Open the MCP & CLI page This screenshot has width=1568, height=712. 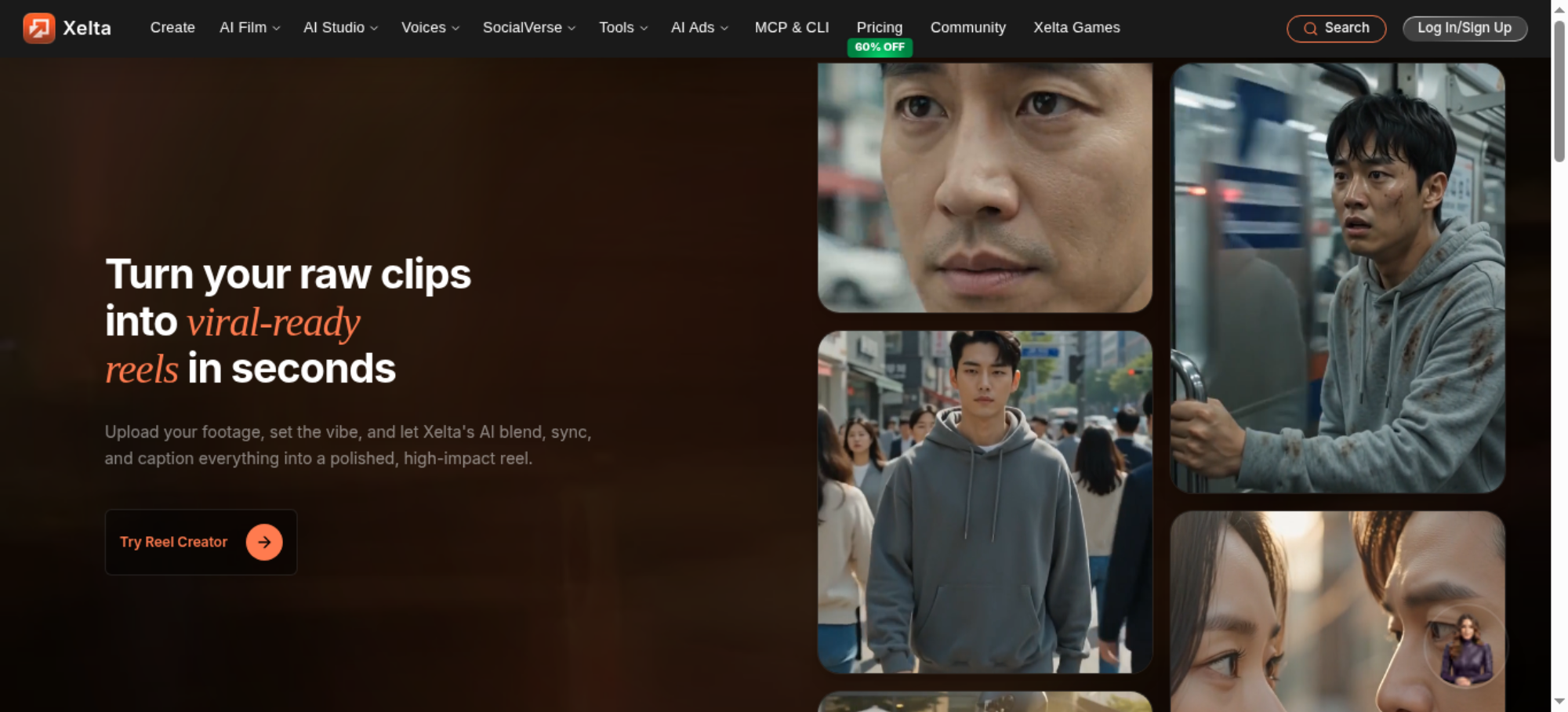(792, 27)
